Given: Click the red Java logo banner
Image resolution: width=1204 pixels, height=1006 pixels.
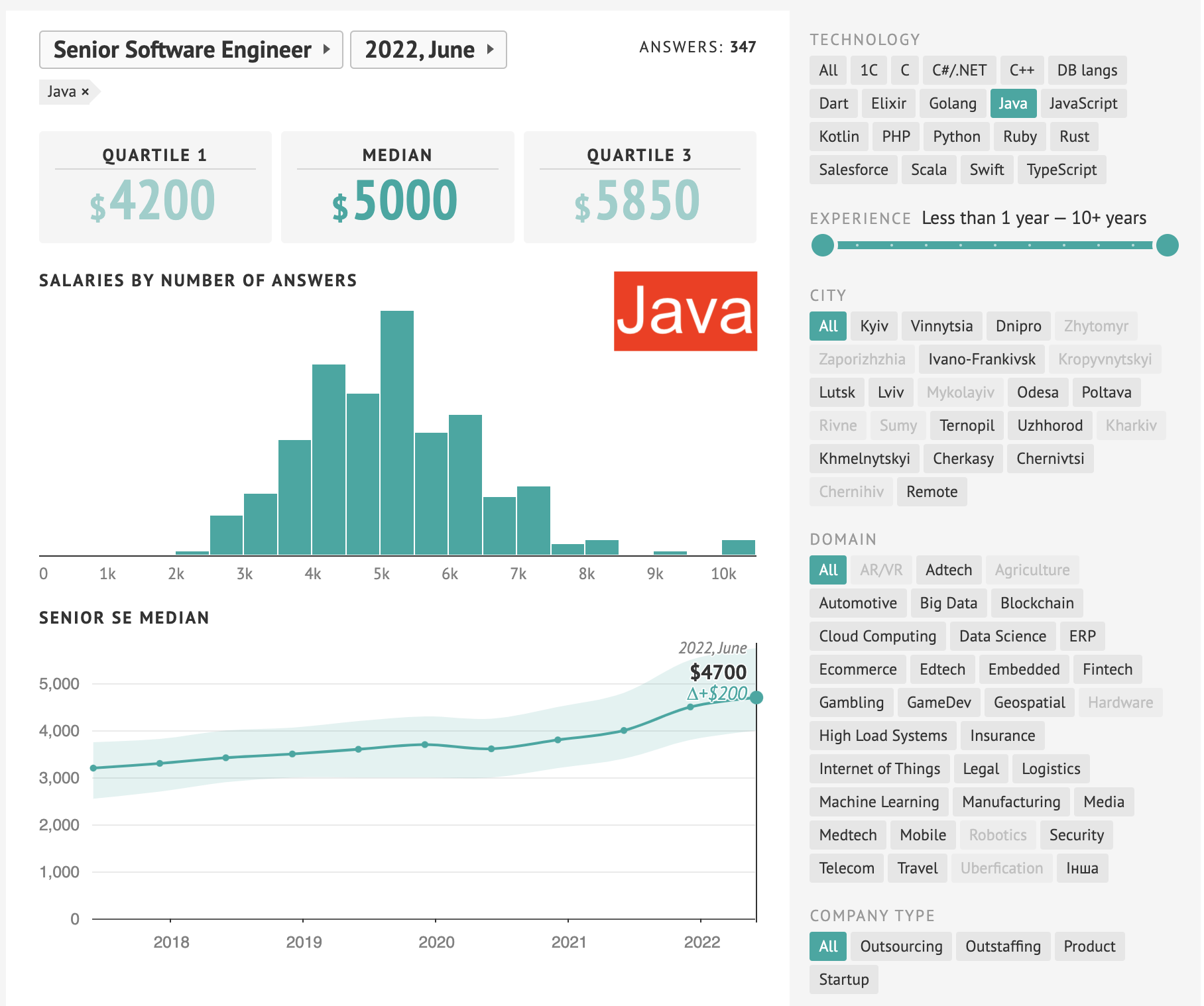Looking at the screenshot, I should coord(685,311).
